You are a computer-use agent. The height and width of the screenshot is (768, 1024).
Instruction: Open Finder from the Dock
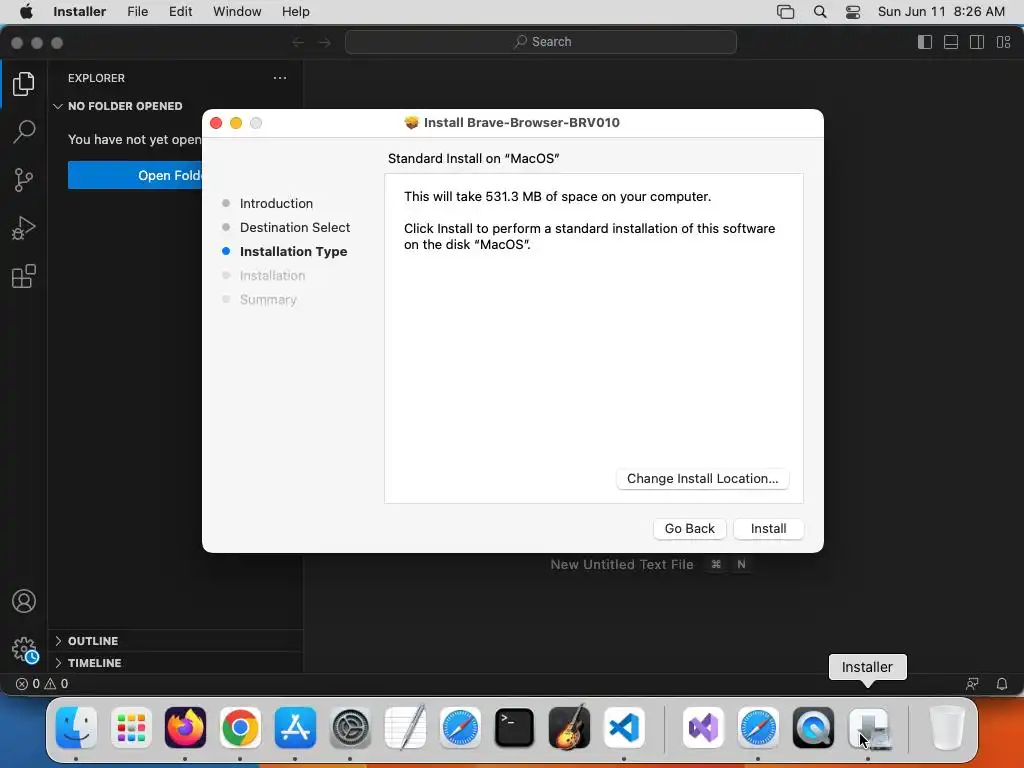click(x=76, y=728)
